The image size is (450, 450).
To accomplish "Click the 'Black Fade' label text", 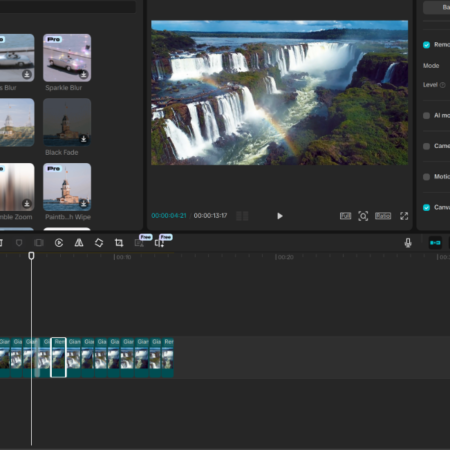I will coord(62,152).
